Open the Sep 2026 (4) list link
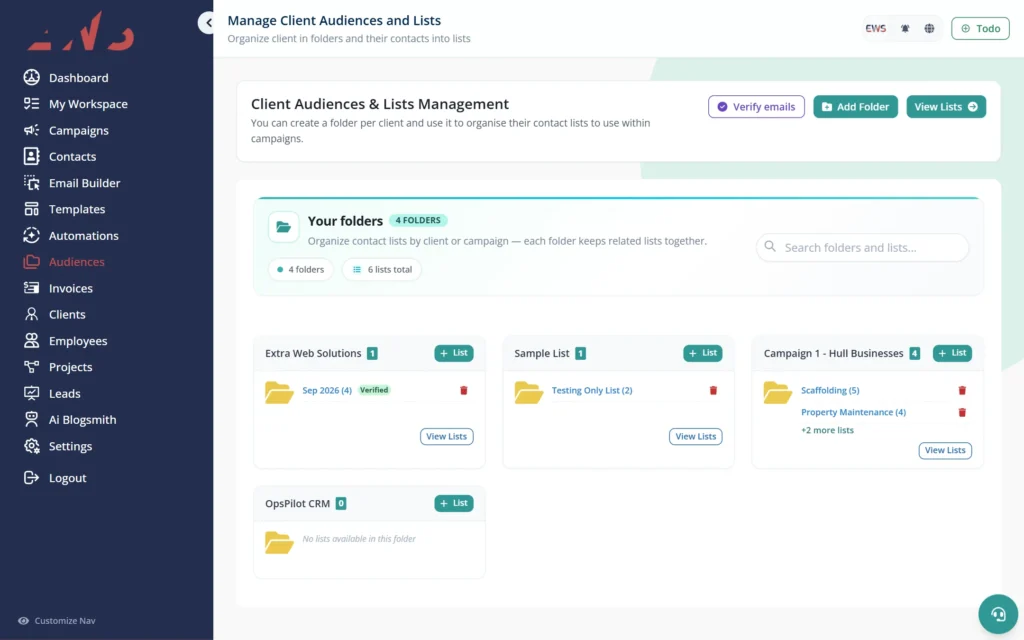1024x640 pixels. click(x=327, y=391)
